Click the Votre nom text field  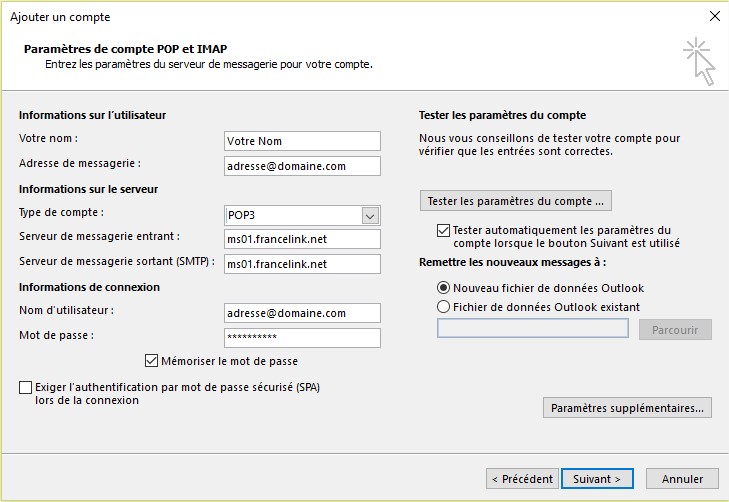click(302, 141)
